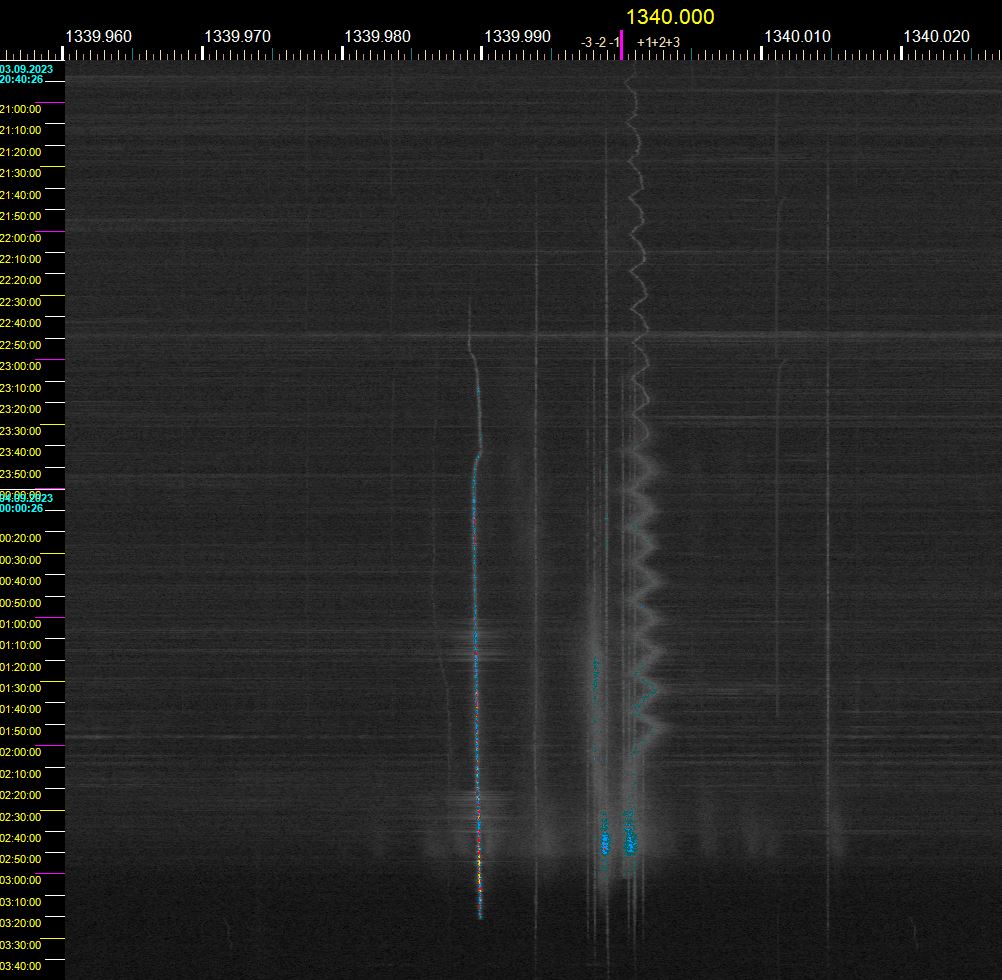
Task: Click the -3 offset marker on frequency ruler
Action: point(586,43)
